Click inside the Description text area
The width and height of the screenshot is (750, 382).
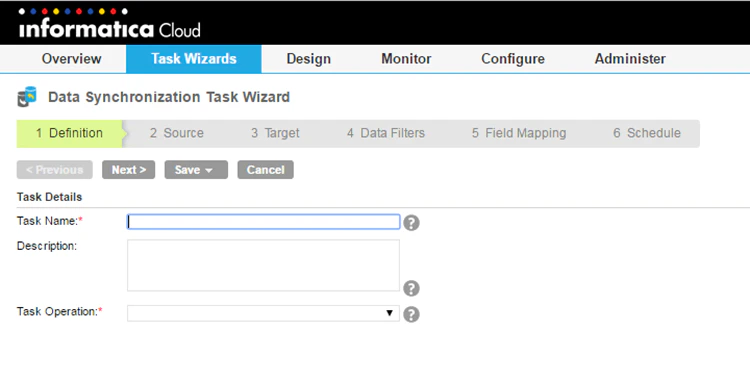(263, 265)
